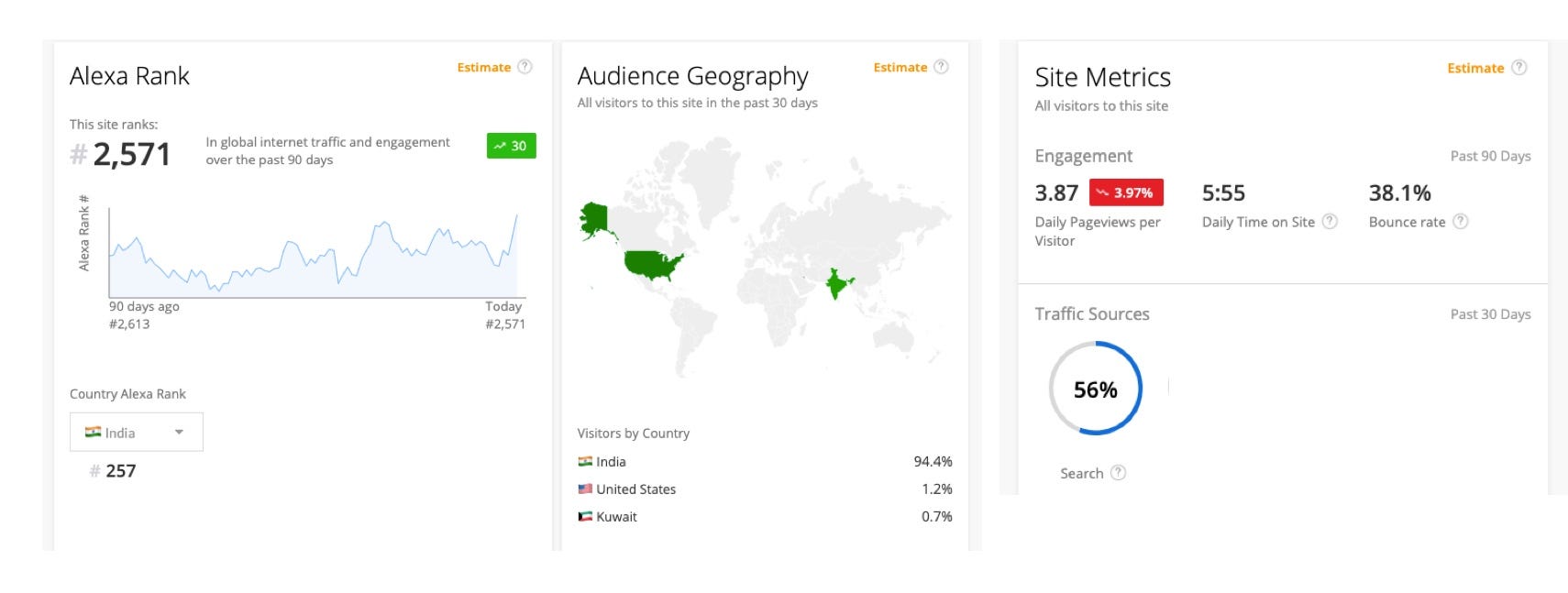Image resolution: width=1568 pixels, height=593 pixels.
Task: Click the 5:55 Daily Time on Site value
Action: (x=1223, y=192)
